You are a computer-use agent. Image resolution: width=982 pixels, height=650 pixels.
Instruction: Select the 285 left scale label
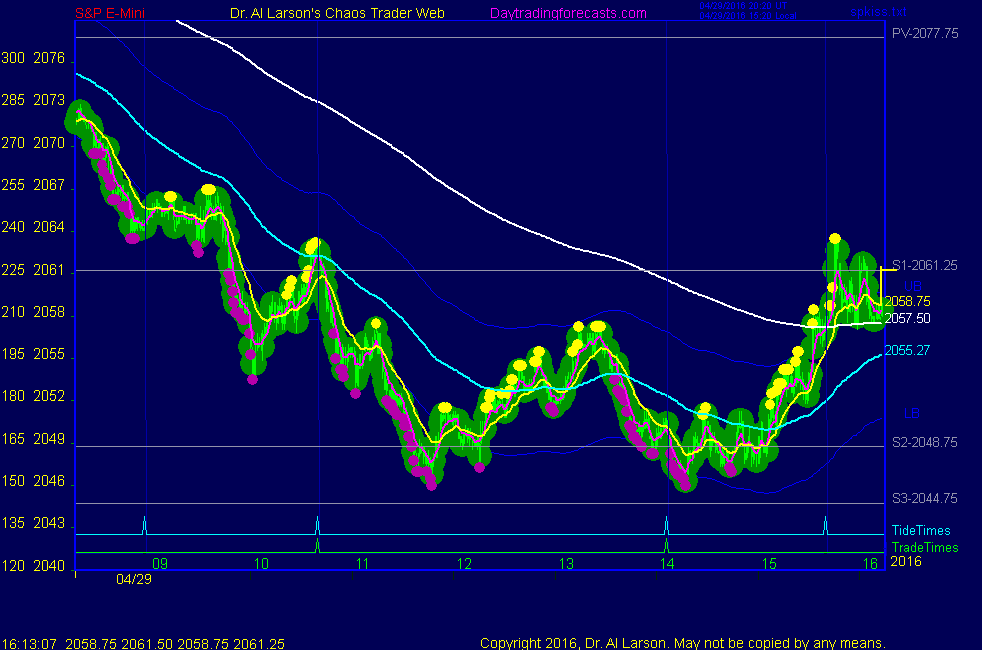(x=13, y=100)
